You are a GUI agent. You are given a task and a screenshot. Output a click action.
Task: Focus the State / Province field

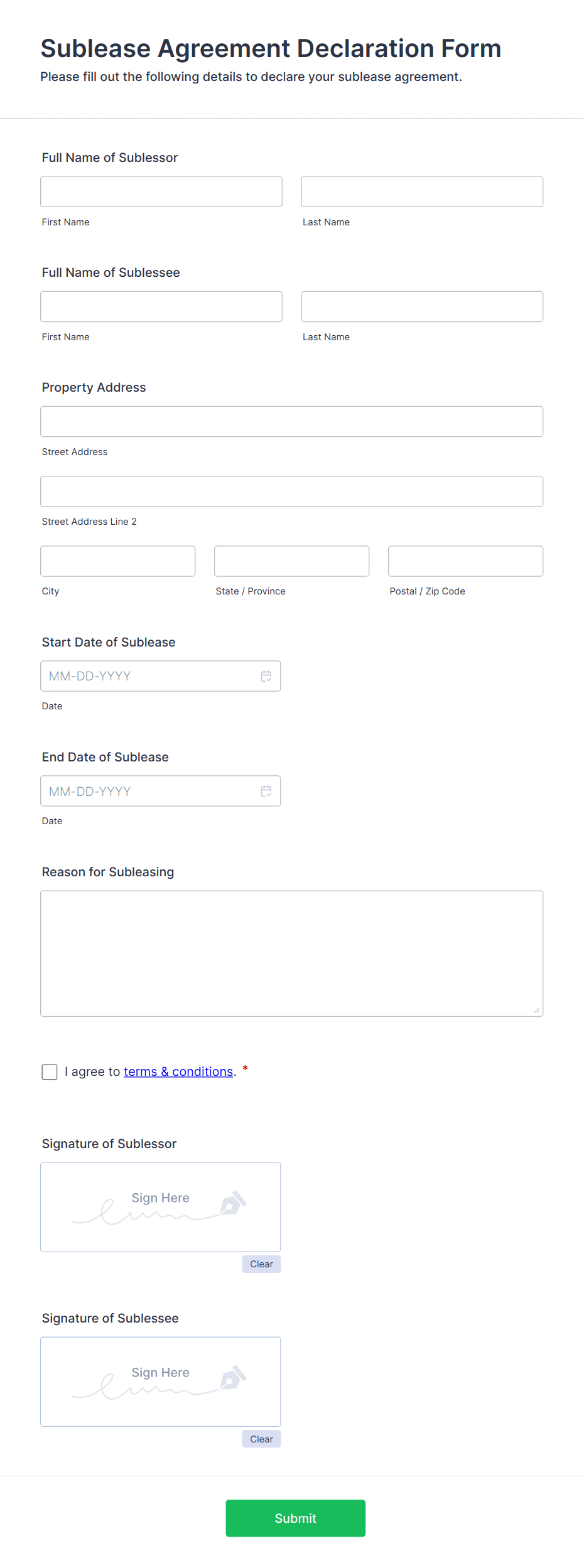click(x=291, y=561)
